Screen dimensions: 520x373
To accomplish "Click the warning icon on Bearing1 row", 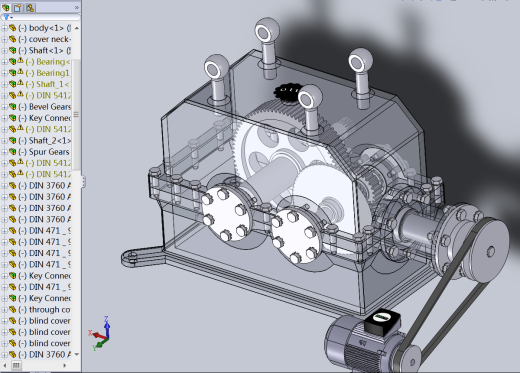I will point(20,72).
